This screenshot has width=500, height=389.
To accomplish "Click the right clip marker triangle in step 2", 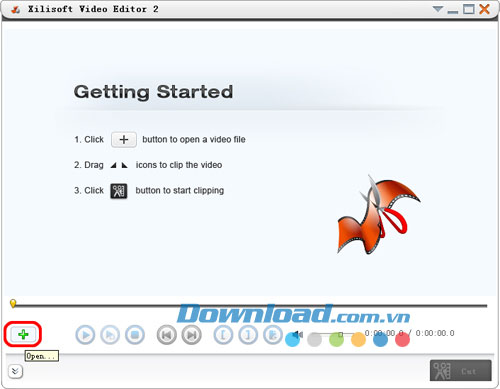I will click(x=125, y=165).
